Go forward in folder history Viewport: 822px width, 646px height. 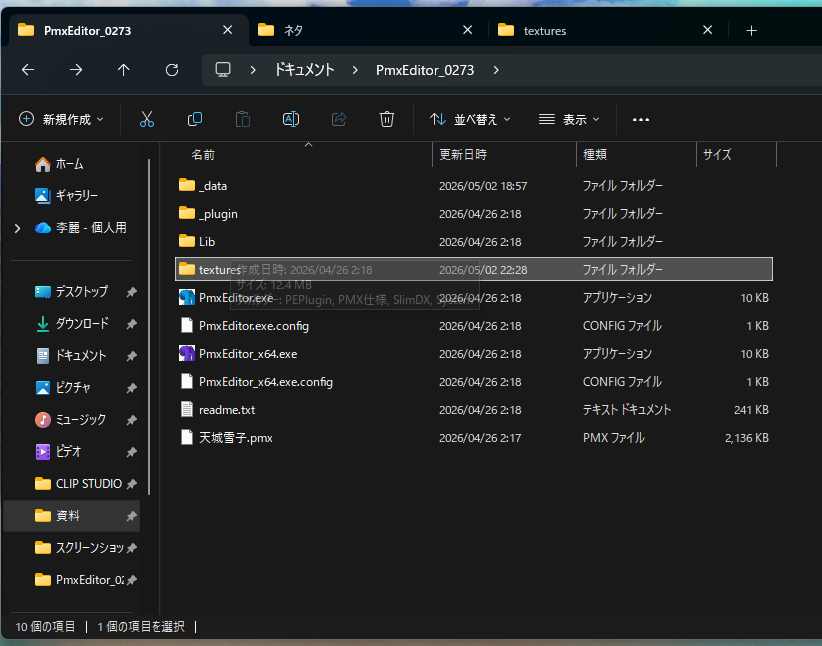click(x=76, y=70)
